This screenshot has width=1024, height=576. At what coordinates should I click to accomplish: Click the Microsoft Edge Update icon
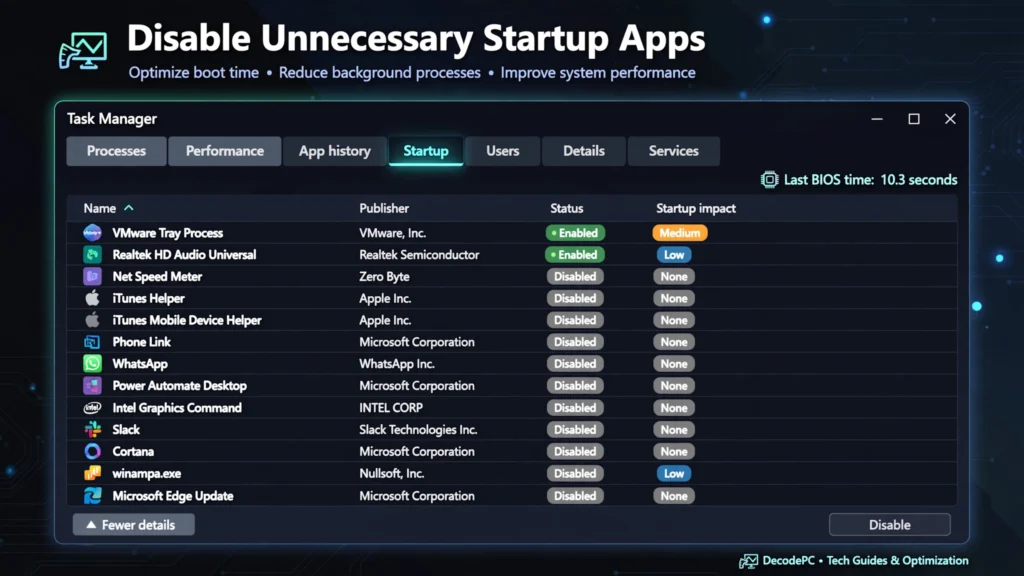(93, 496)
